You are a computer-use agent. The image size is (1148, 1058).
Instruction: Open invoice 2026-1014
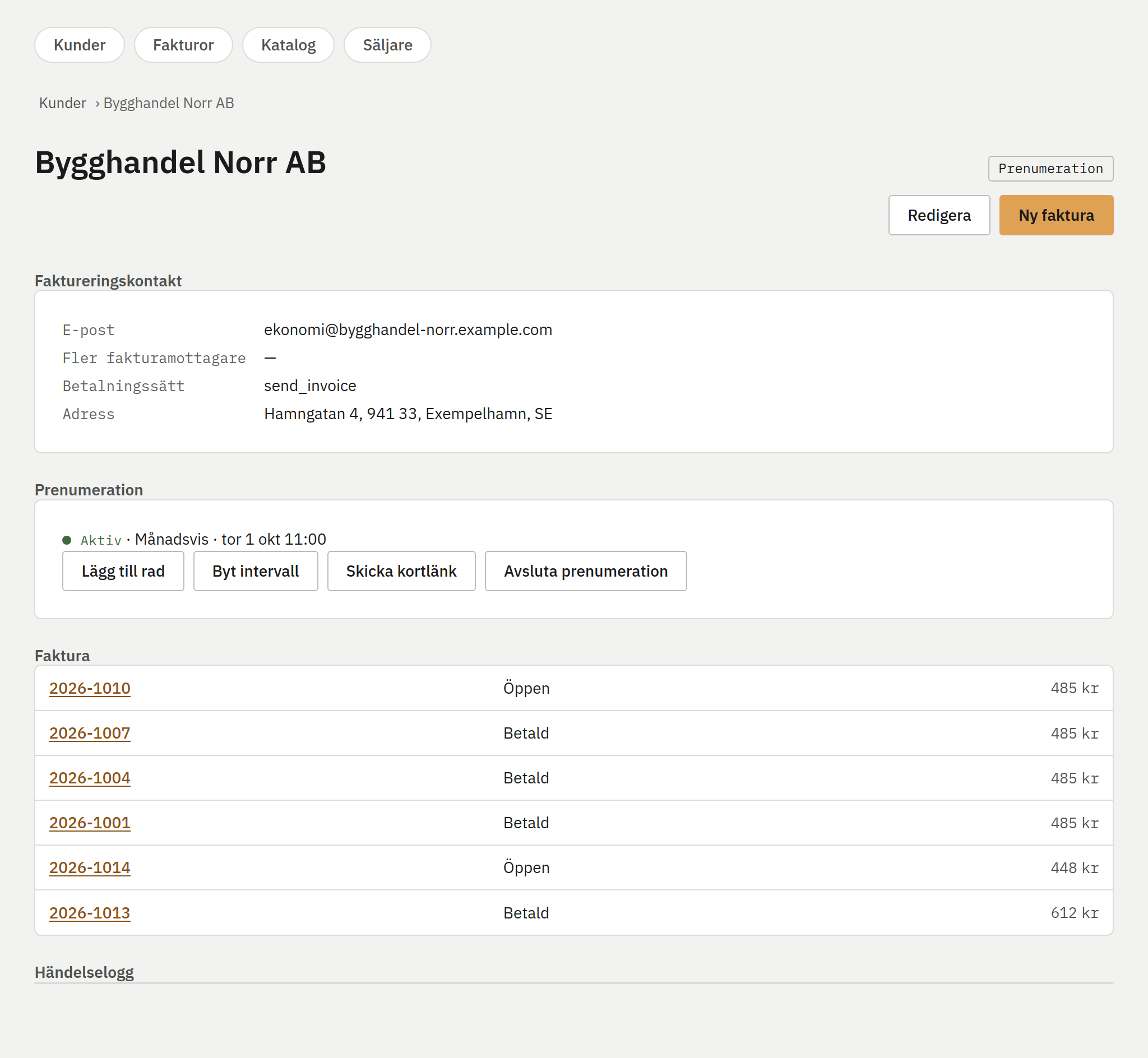coord(90,867)
